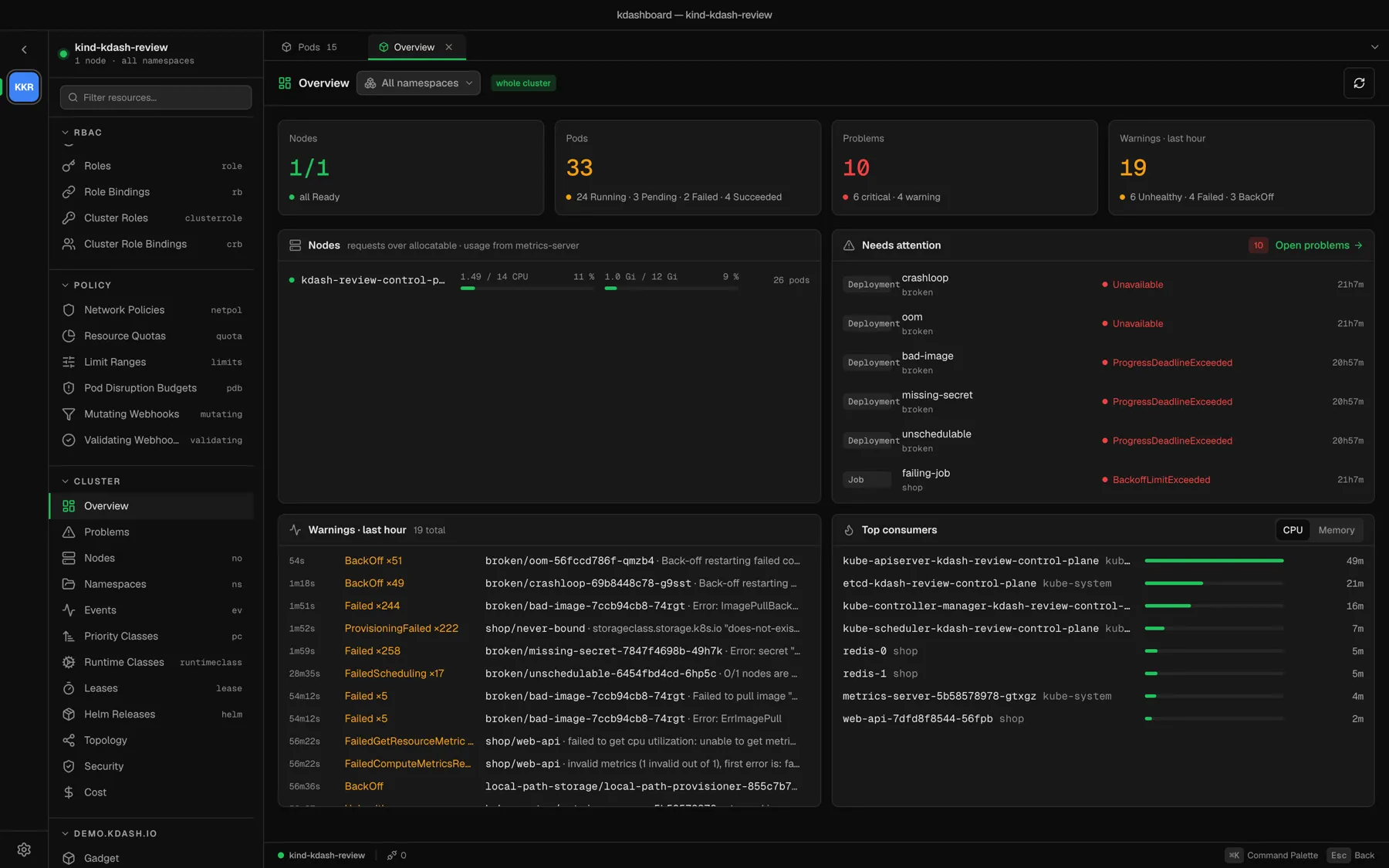Click the whole cluster badge
Viewport: 1389px width, 868px height.
(x=523, y=83)
